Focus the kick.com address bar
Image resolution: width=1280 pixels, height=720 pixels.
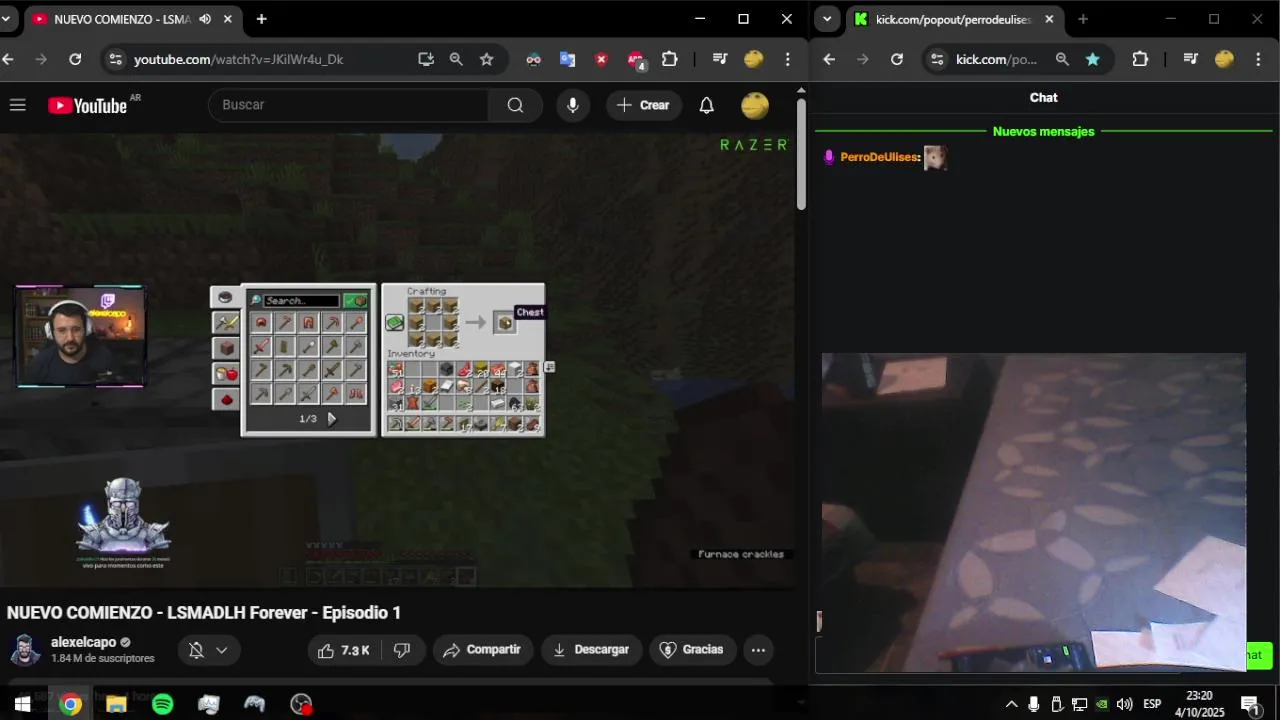coord(996,59)
